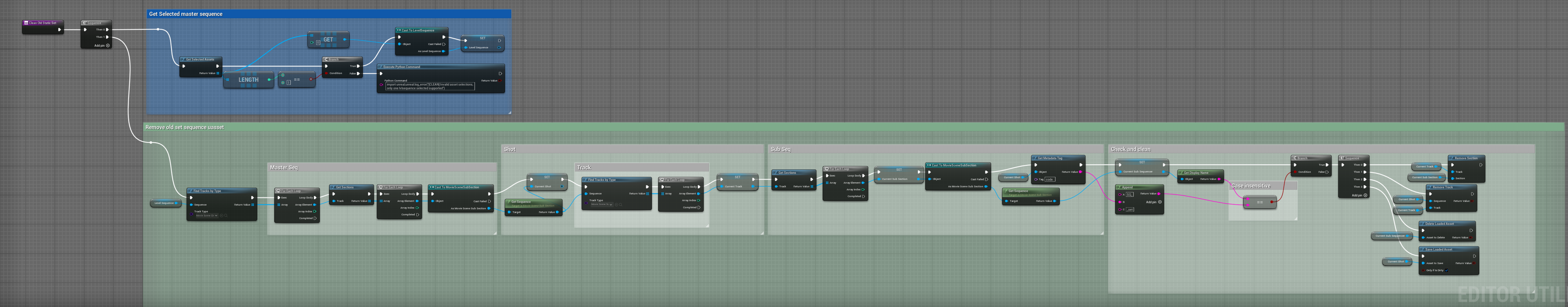
Task: Click use-selected arrow icon on first Find Tracks by Type
Action: 222,216
